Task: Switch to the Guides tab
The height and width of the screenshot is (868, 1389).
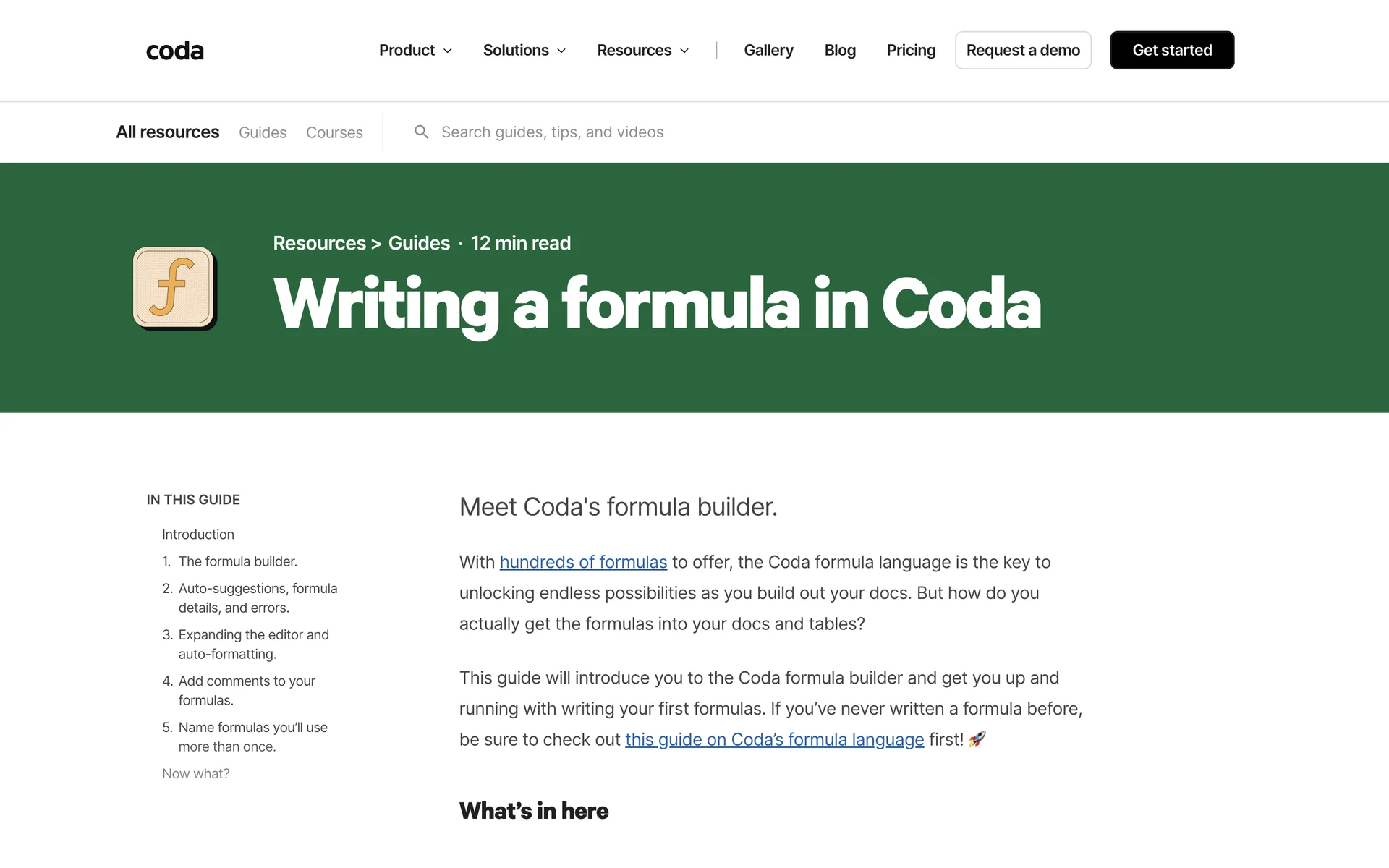Action: click(263, 133)
